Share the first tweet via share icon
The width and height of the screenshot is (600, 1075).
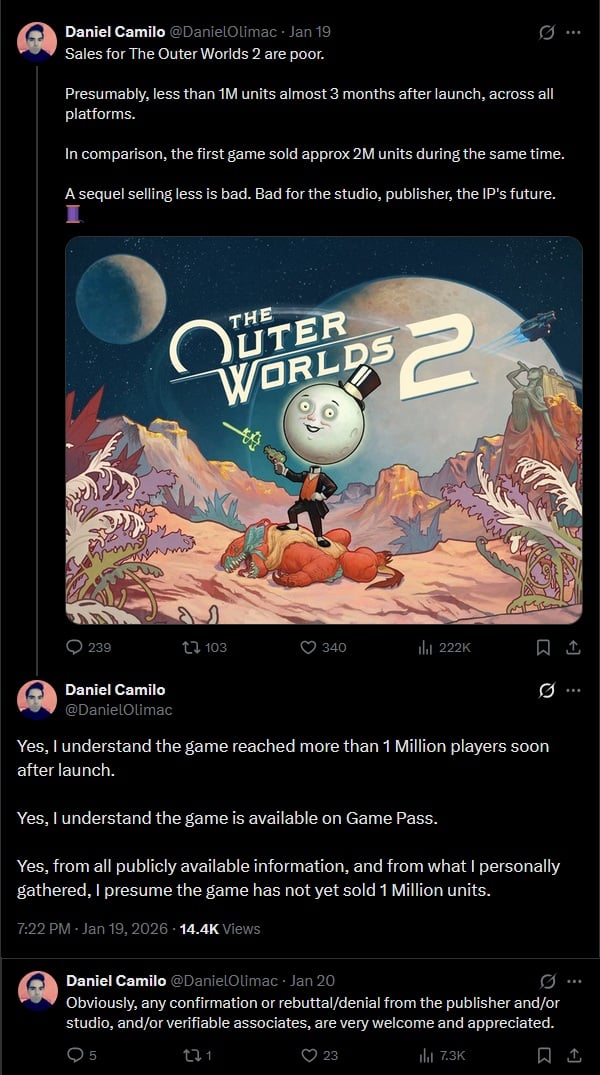click(x=574, y=647)
